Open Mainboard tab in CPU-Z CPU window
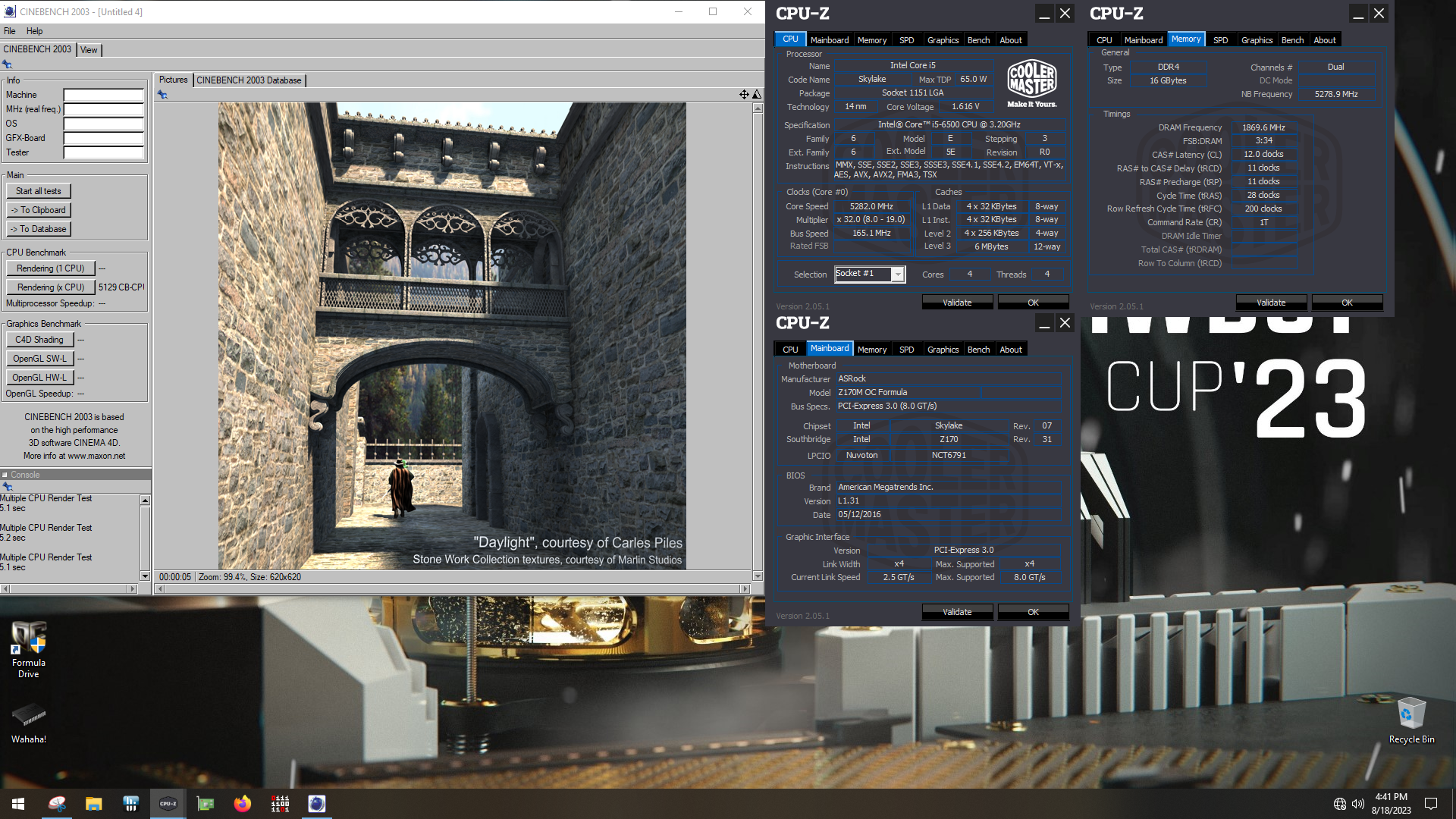The width and height of the screenshot is (1456, 819). 830,40
